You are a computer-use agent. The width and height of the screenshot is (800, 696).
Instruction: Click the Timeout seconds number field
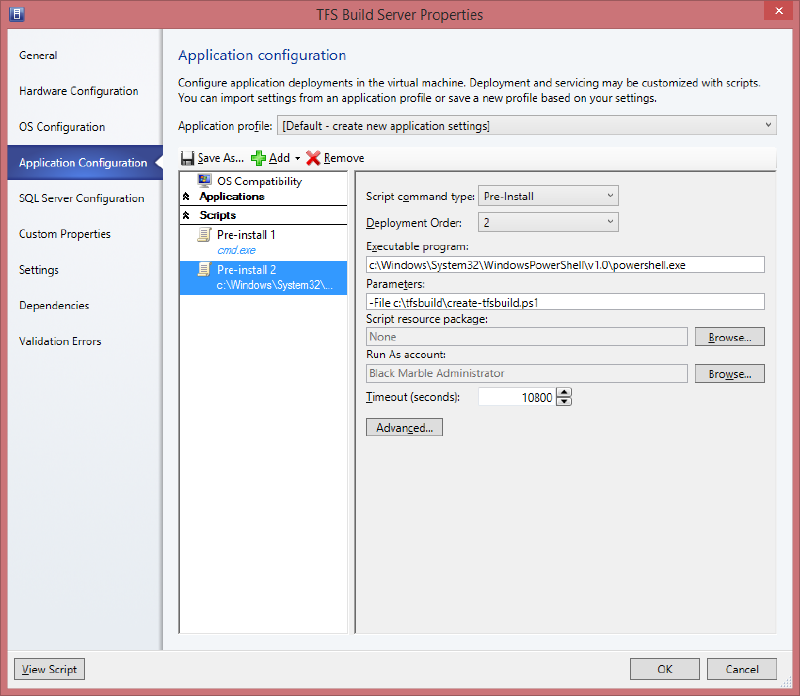(517, 397)
